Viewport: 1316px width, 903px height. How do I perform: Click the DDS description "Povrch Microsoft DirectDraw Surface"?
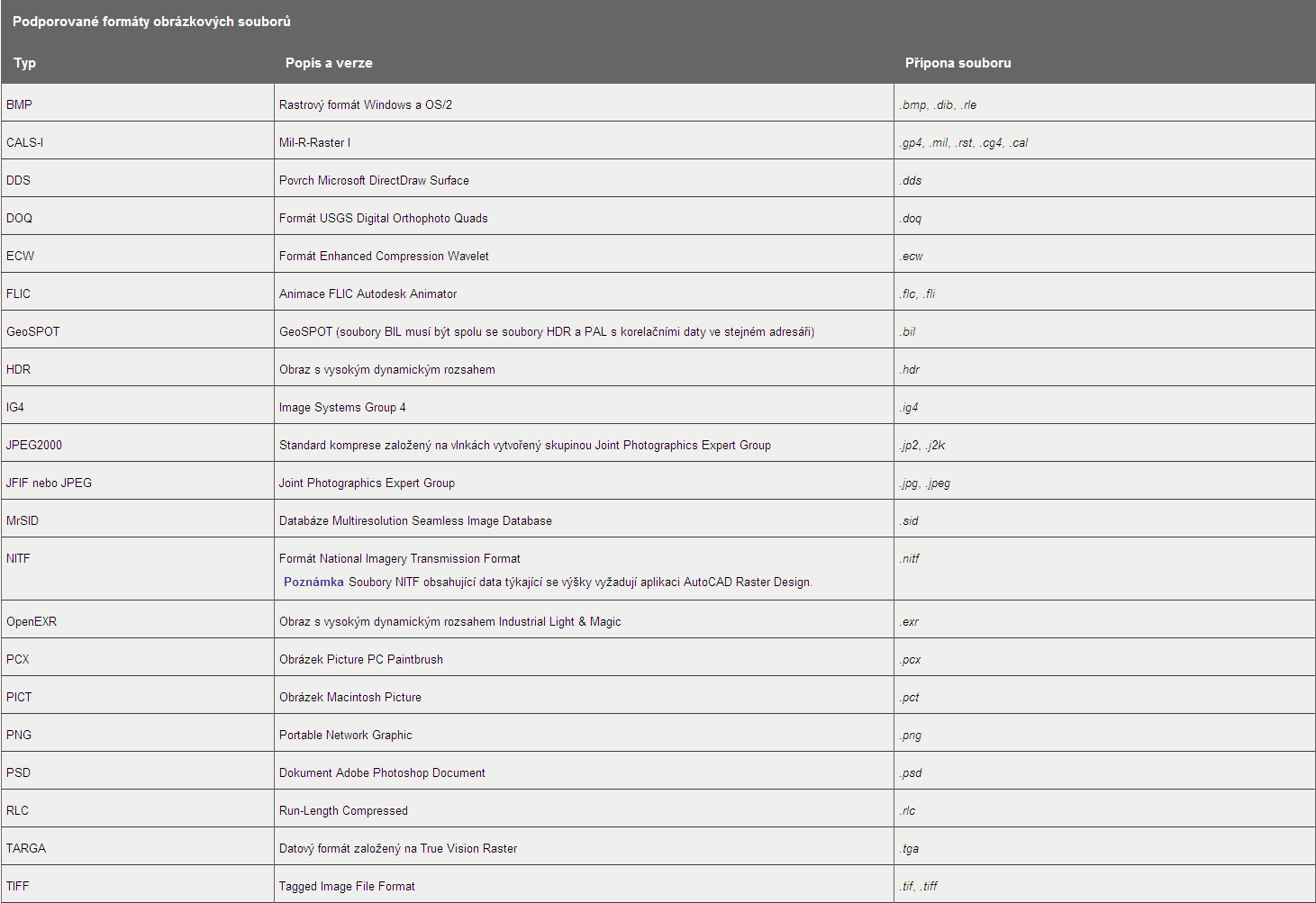(x=374, y=180)
